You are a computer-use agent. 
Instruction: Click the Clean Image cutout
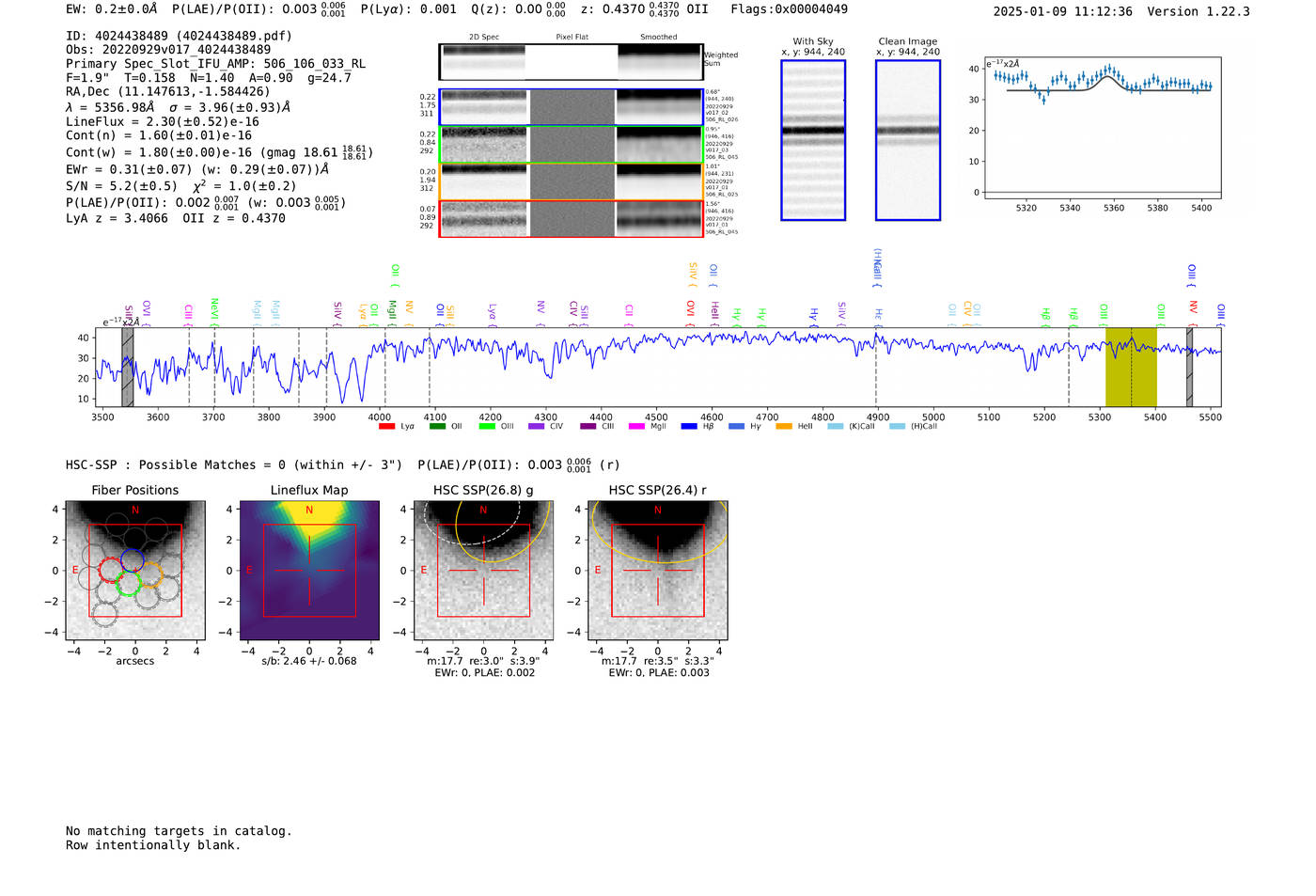click(x=908, y=140)
